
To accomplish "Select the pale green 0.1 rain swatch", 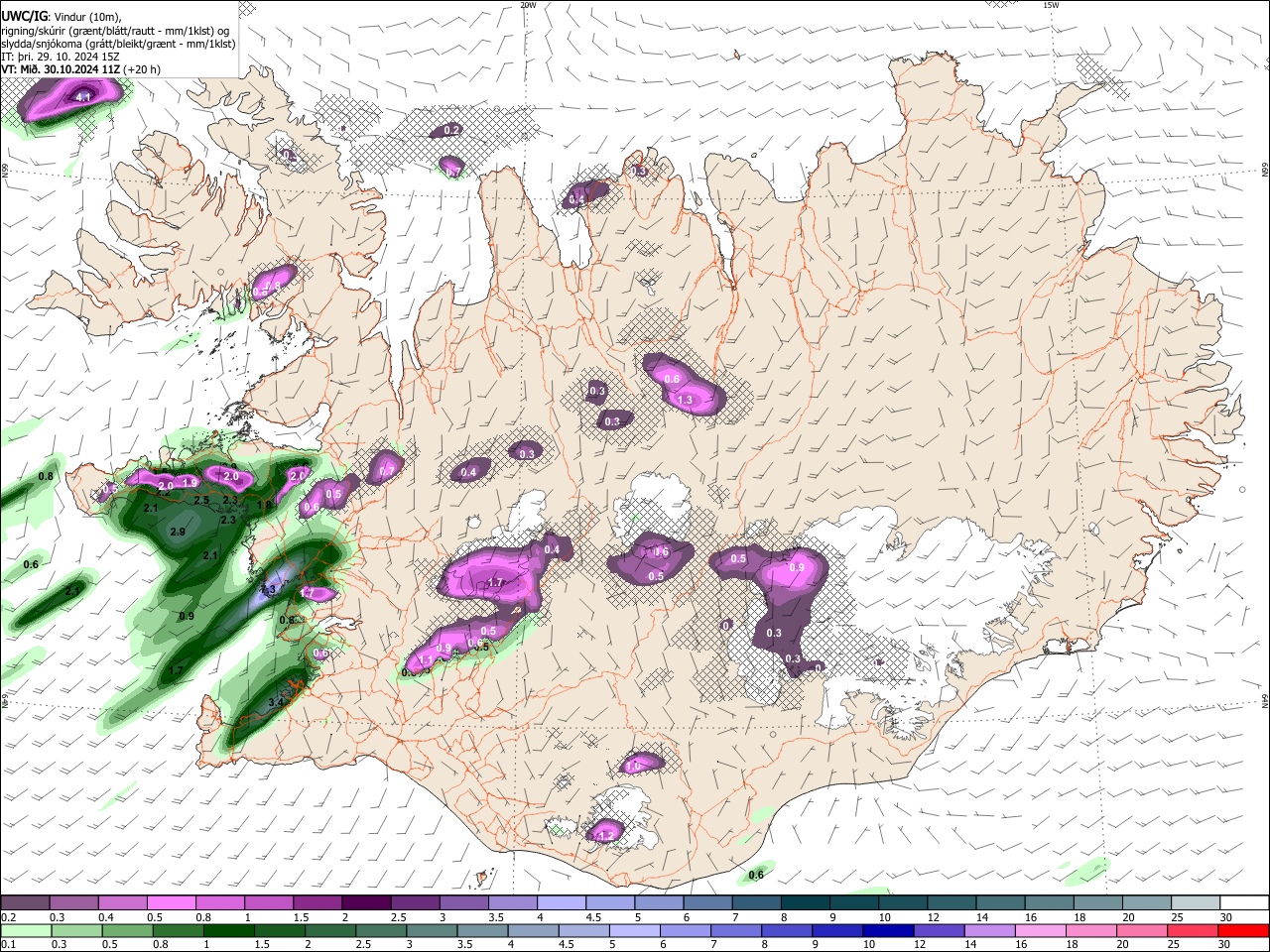I will pyautogui.click(x=25, y=931).
